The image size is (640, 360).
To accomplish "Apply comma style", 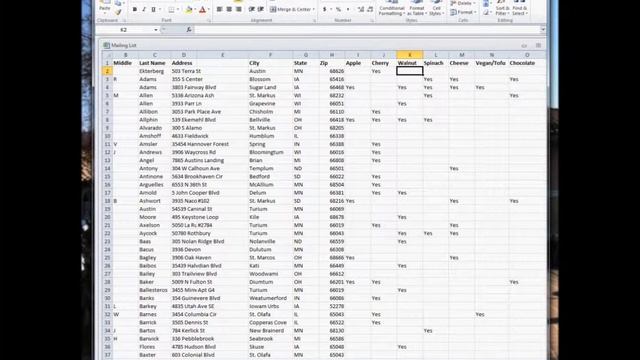I will tap(348, 9).
